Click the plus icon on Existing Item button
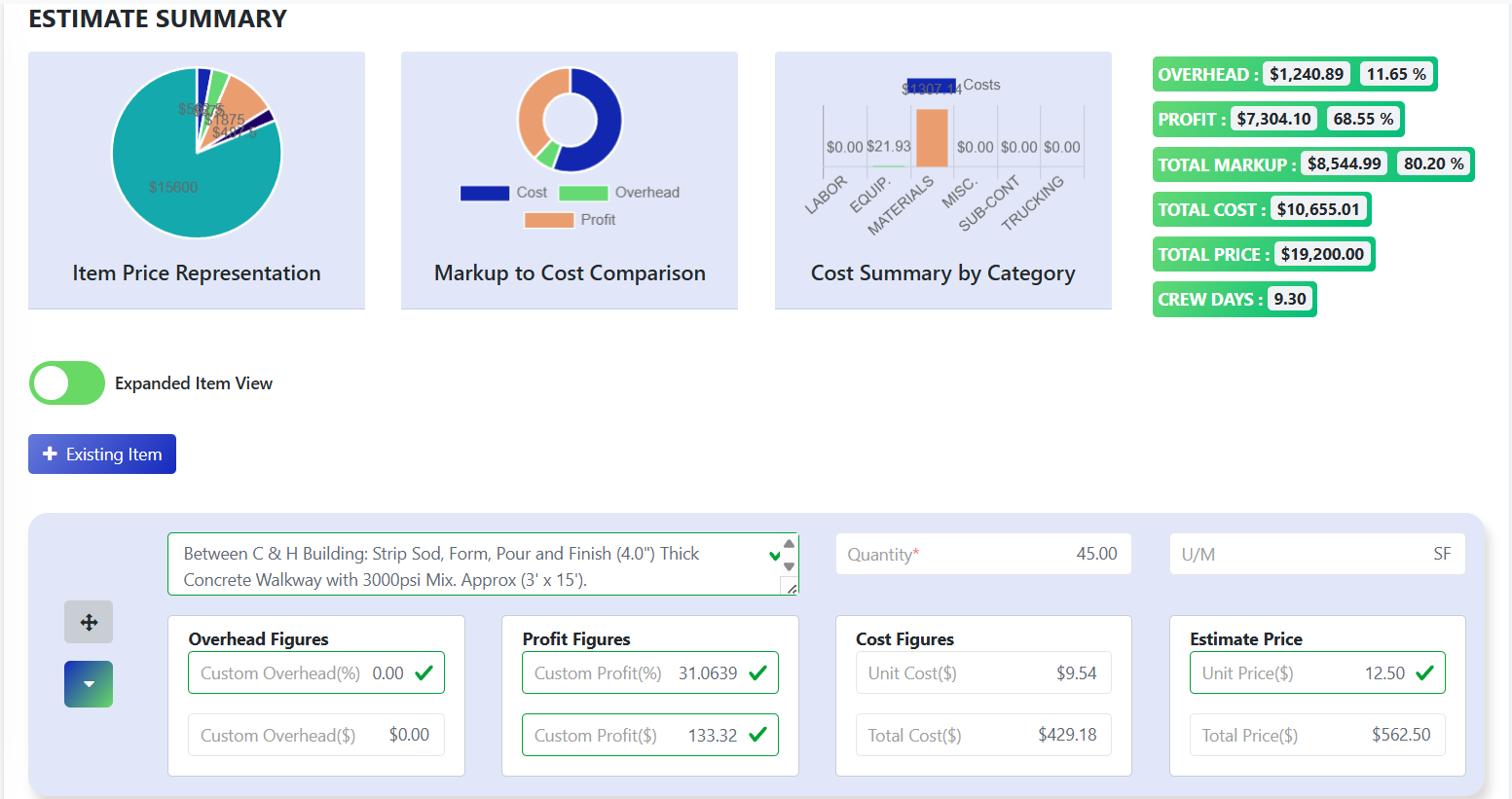The width and height of the screenshot is (1512, 799). coord(49,454)
